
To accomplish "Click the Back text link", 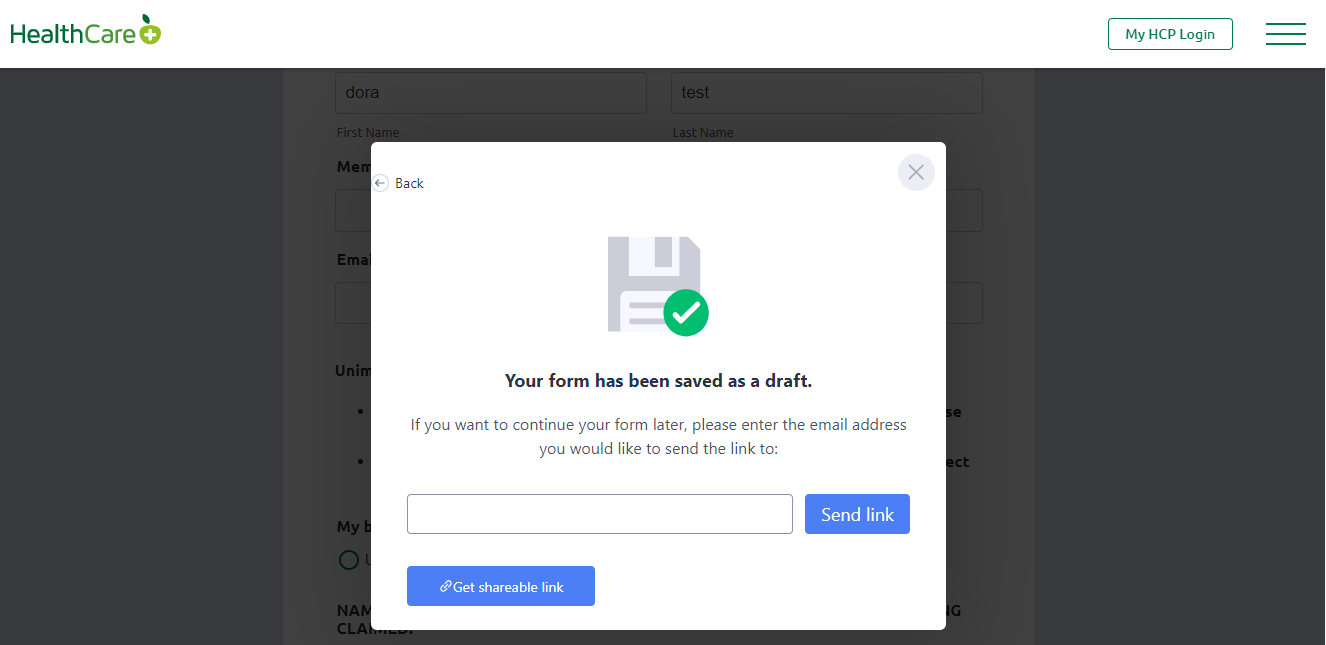I will (409, 183).
